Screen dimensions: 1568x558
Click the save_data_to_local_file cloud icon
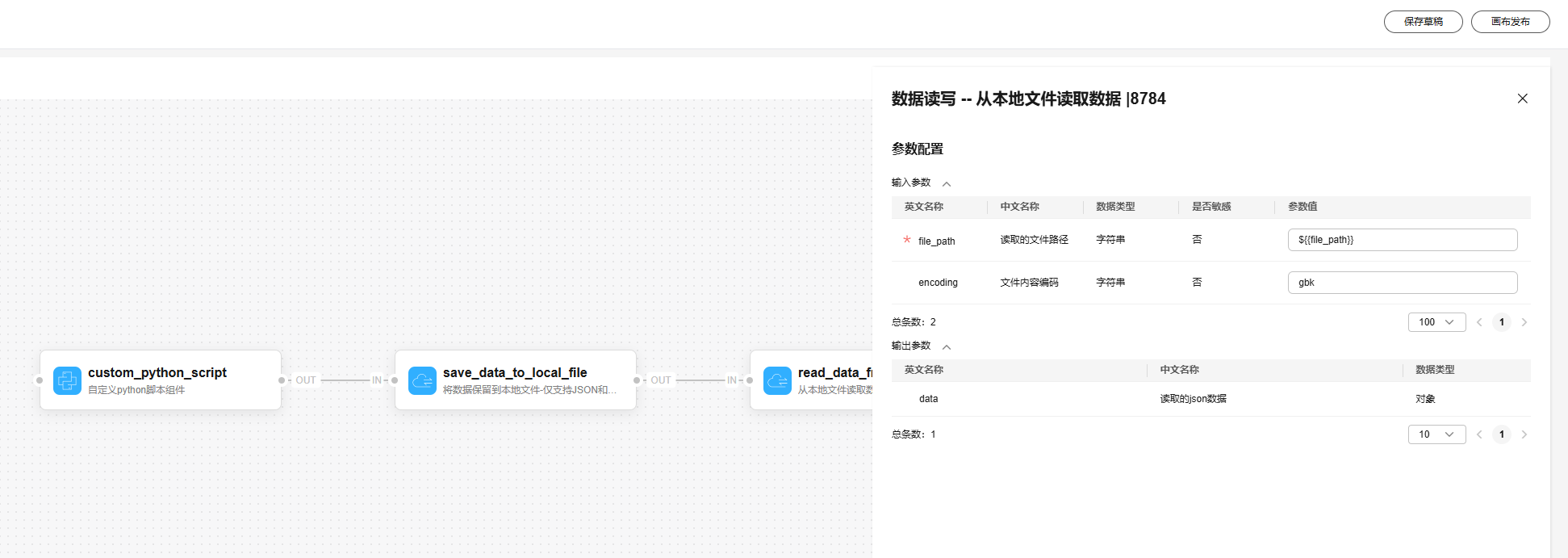click(422, 380)
